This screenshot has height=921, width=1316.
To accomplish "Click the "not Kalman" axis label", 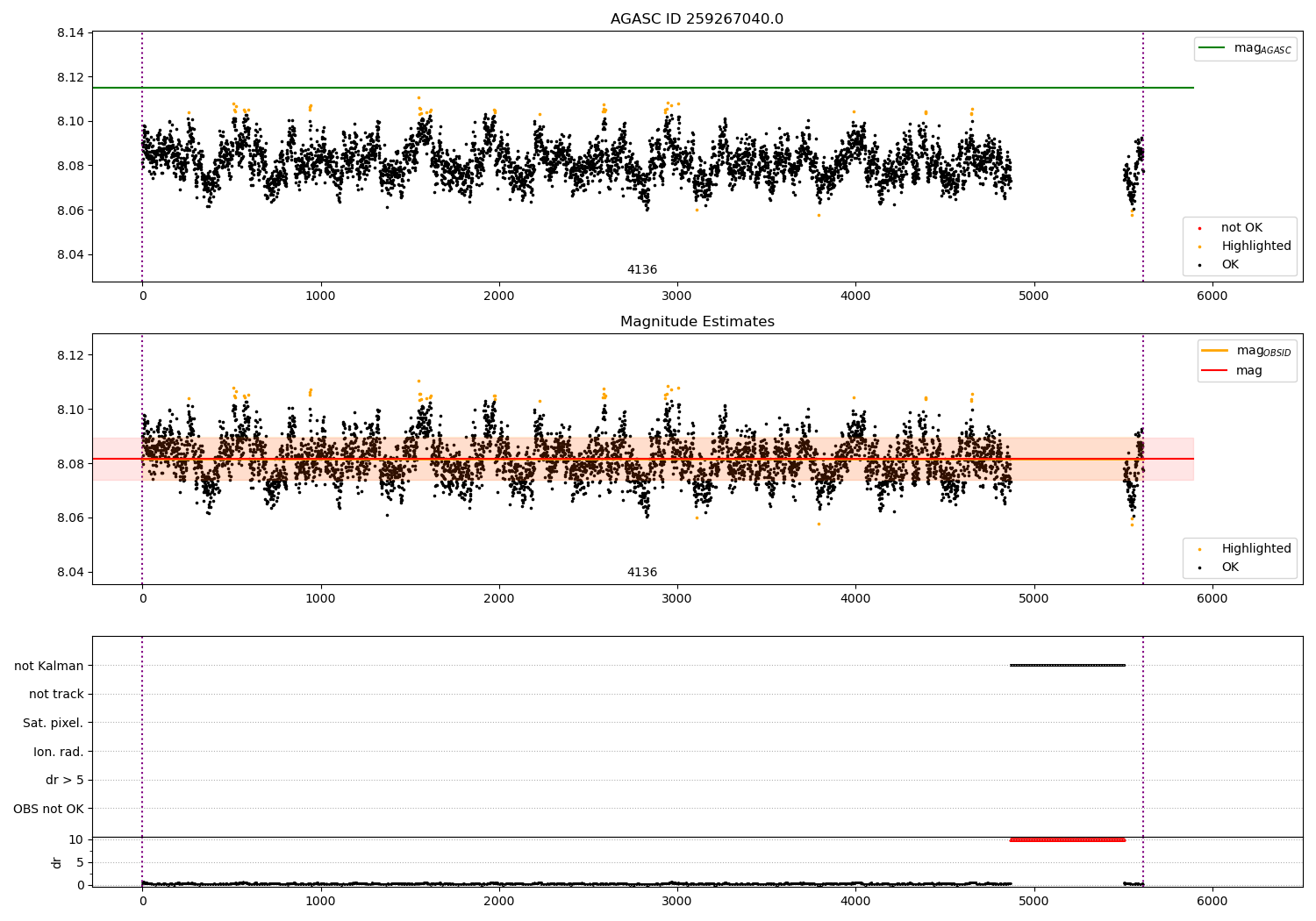I will point(49,666).
